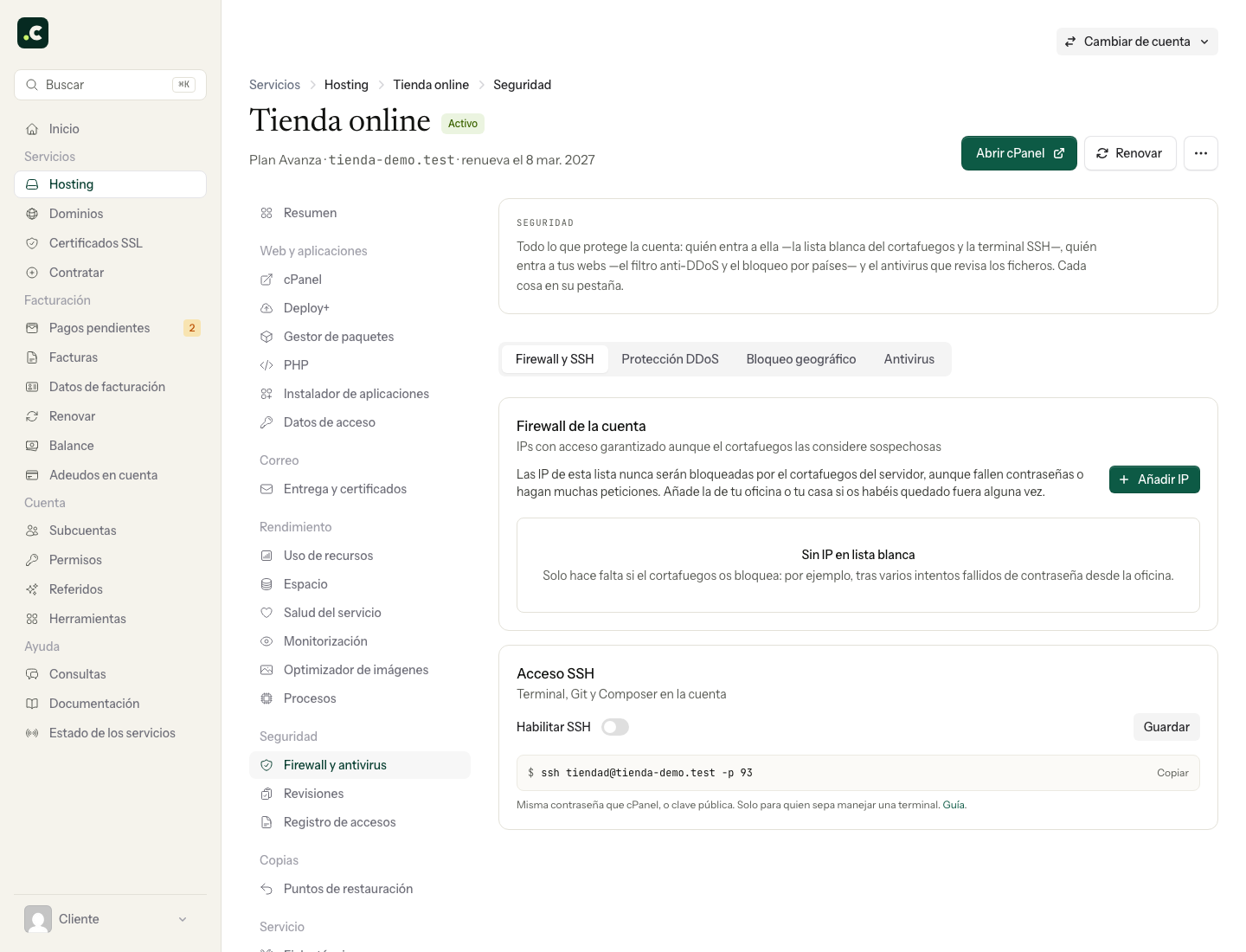1246x952 pixels.
Task: Click the Deploy+ cloud icon
Action: (267, 308)
